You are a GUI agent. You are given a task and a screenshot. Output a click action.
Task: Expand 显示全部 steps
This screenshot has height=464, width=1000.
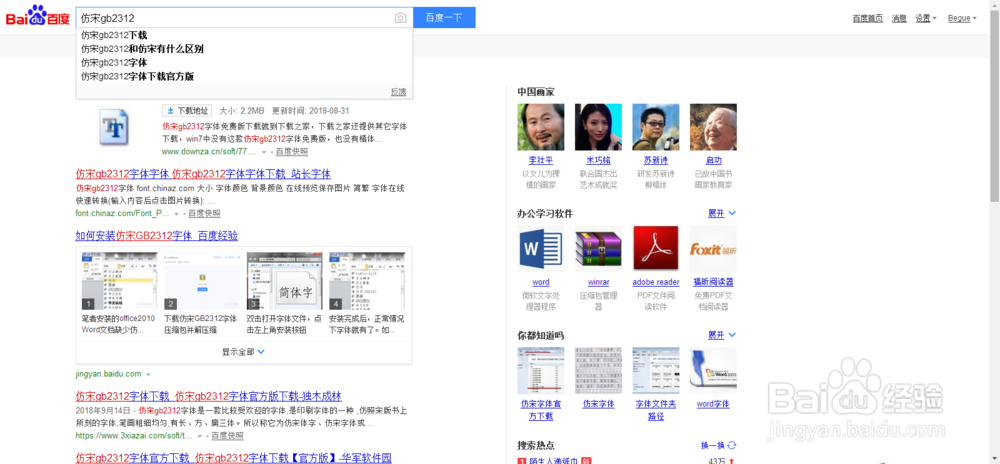point(243,352)
